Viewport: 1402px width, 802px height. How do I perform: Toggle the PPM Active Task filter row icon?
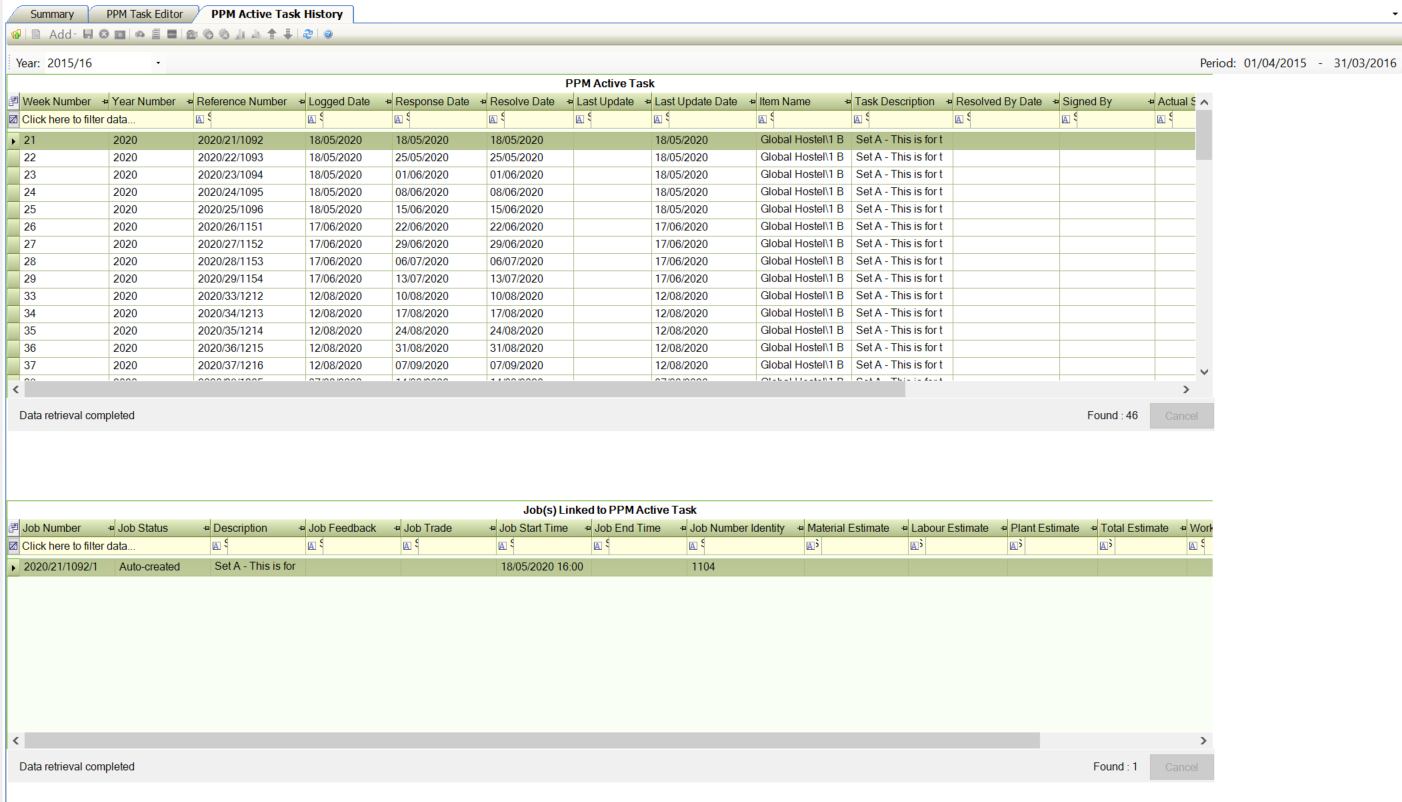(14, 120)
